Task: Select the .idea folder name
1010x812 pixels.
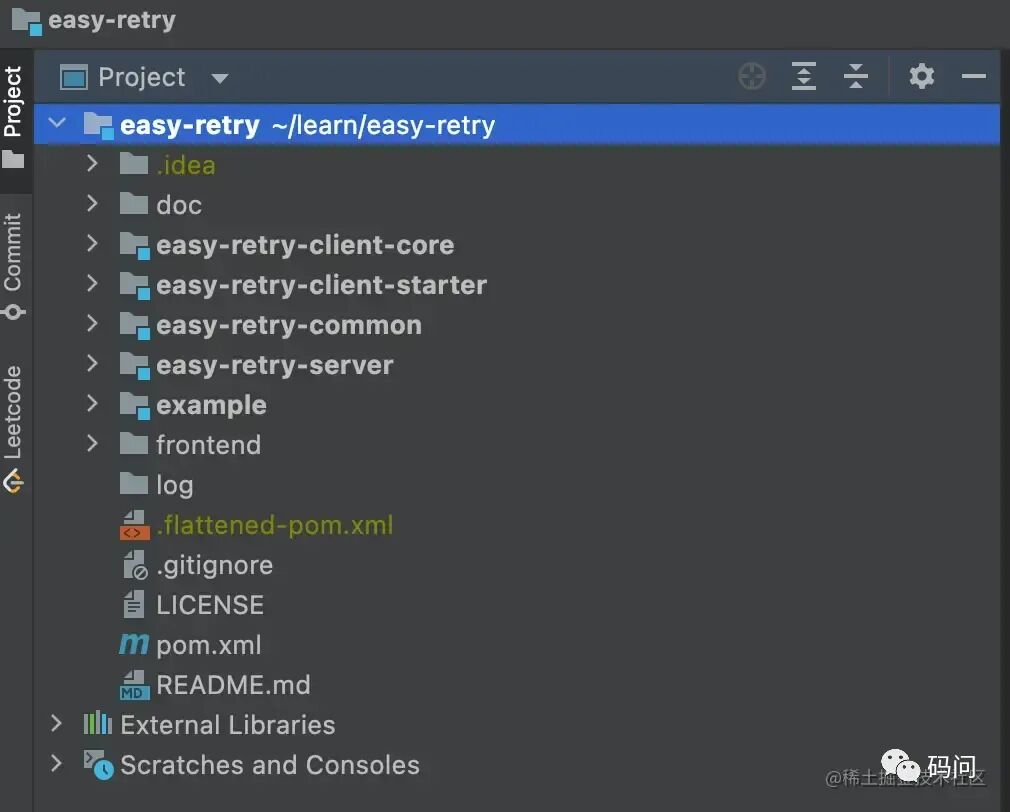Action: [x=186, y=165]
